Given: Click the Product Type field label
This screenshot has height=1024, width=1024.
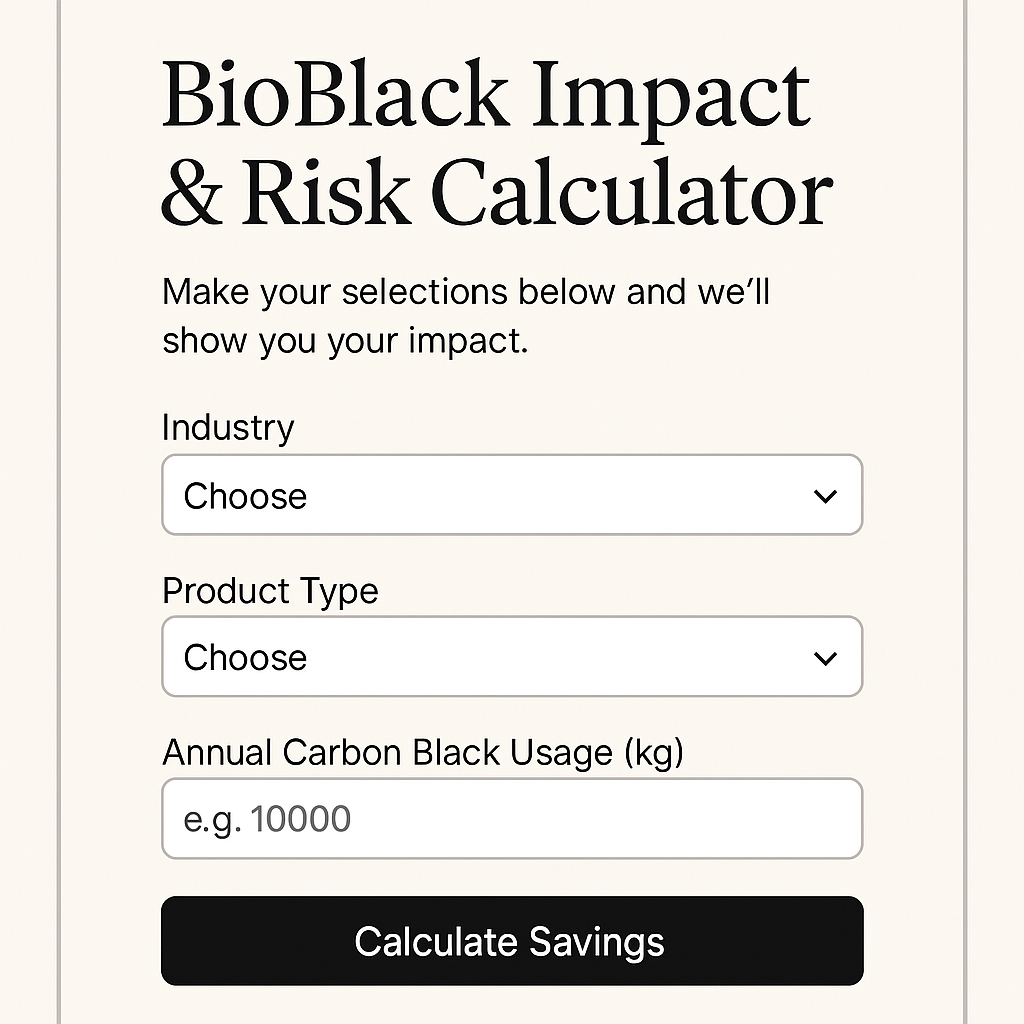Looking at the screenshot, I should (270, 591).
